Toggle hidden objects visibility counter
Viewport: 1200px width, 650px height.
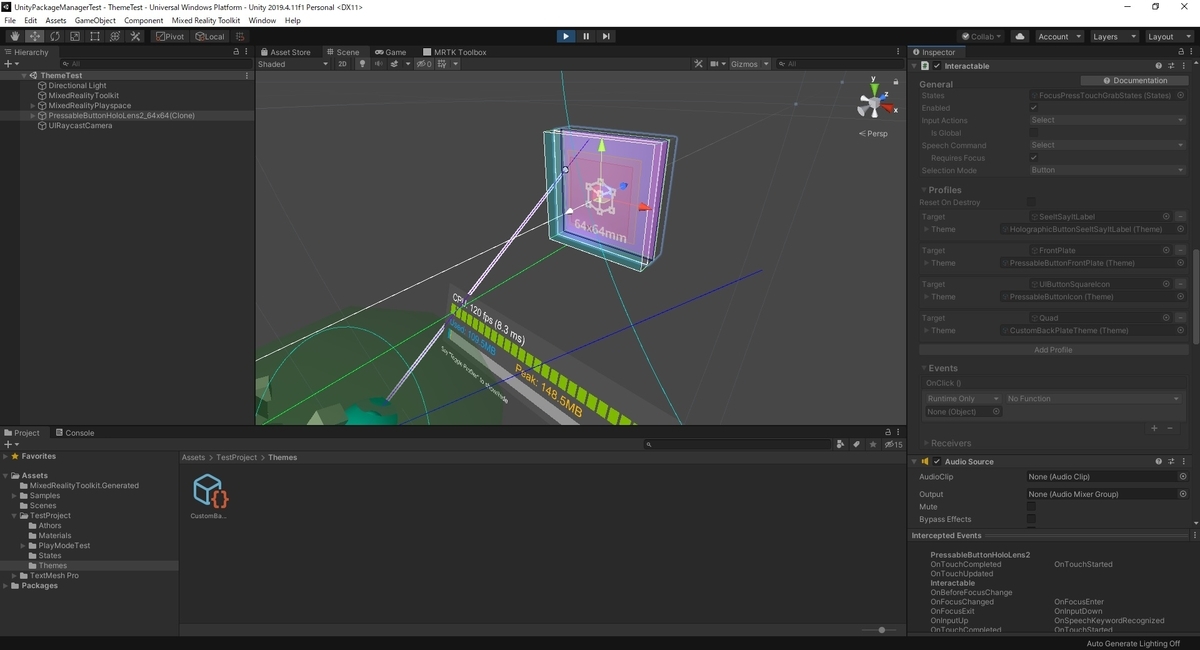424,64
